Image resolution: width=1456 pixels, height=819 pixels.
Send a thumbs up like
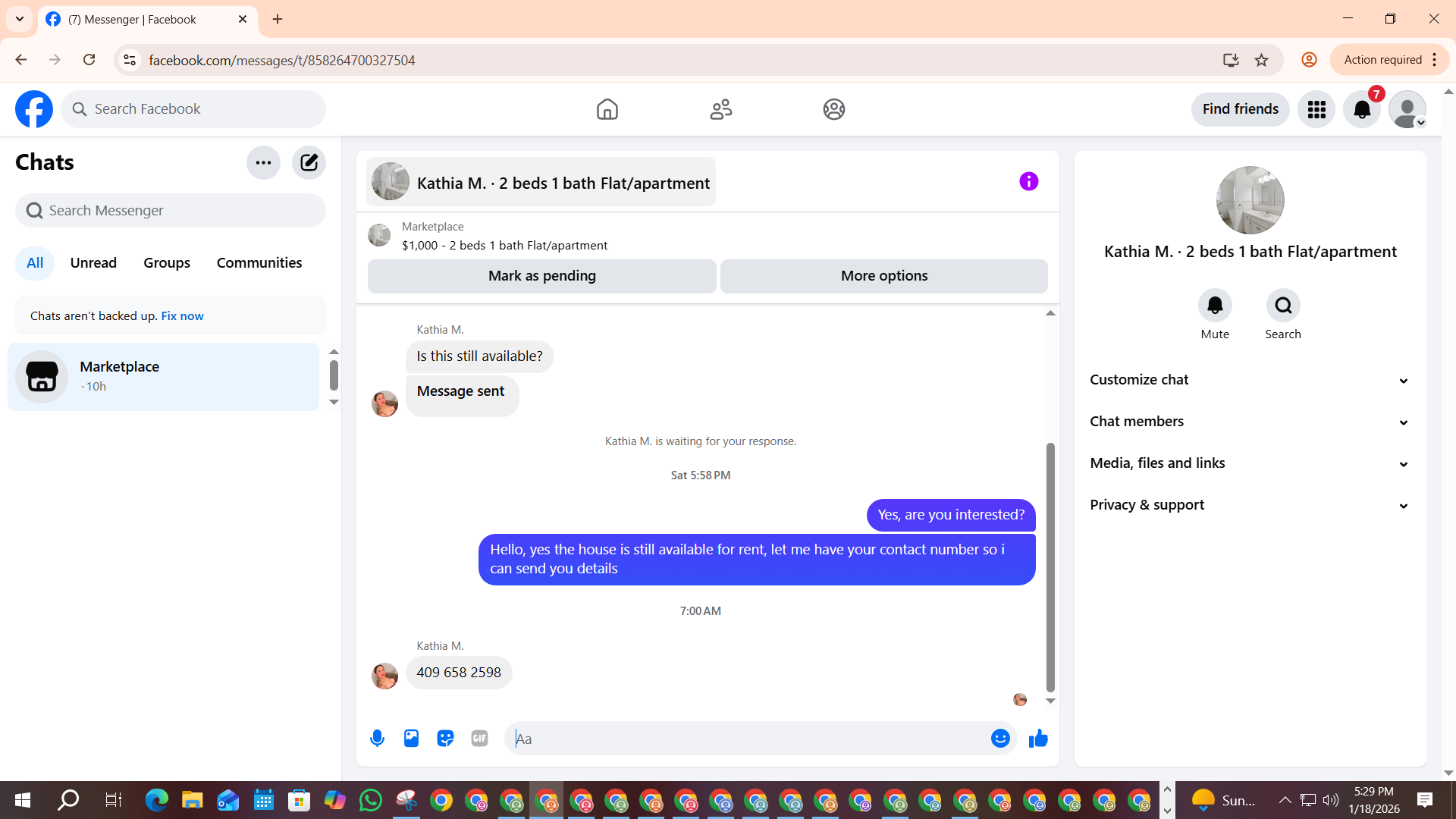(x=1038, y=738)
